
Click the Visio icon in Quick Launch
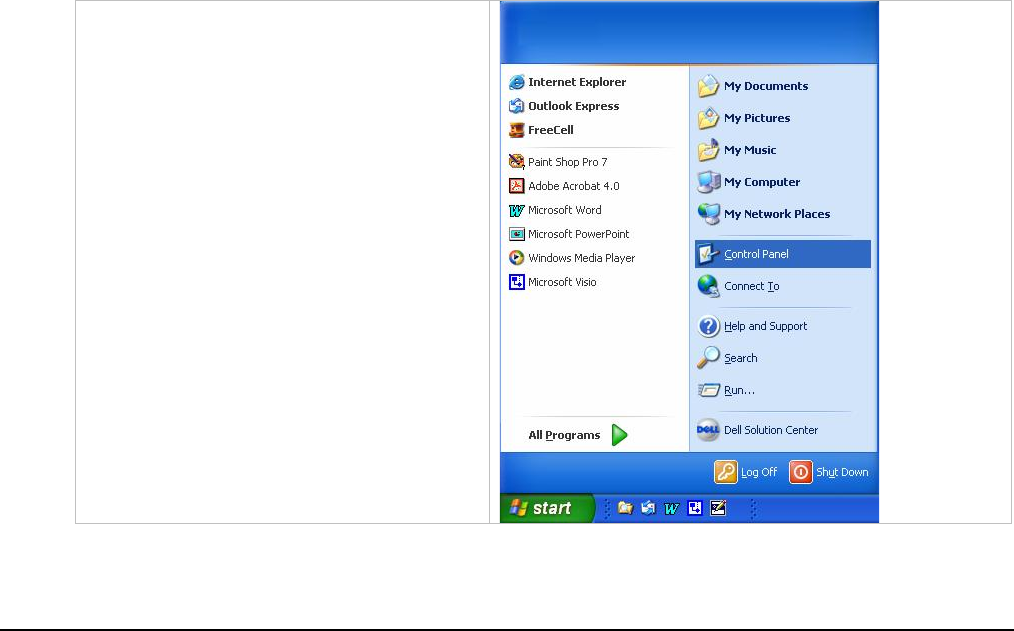695,508
